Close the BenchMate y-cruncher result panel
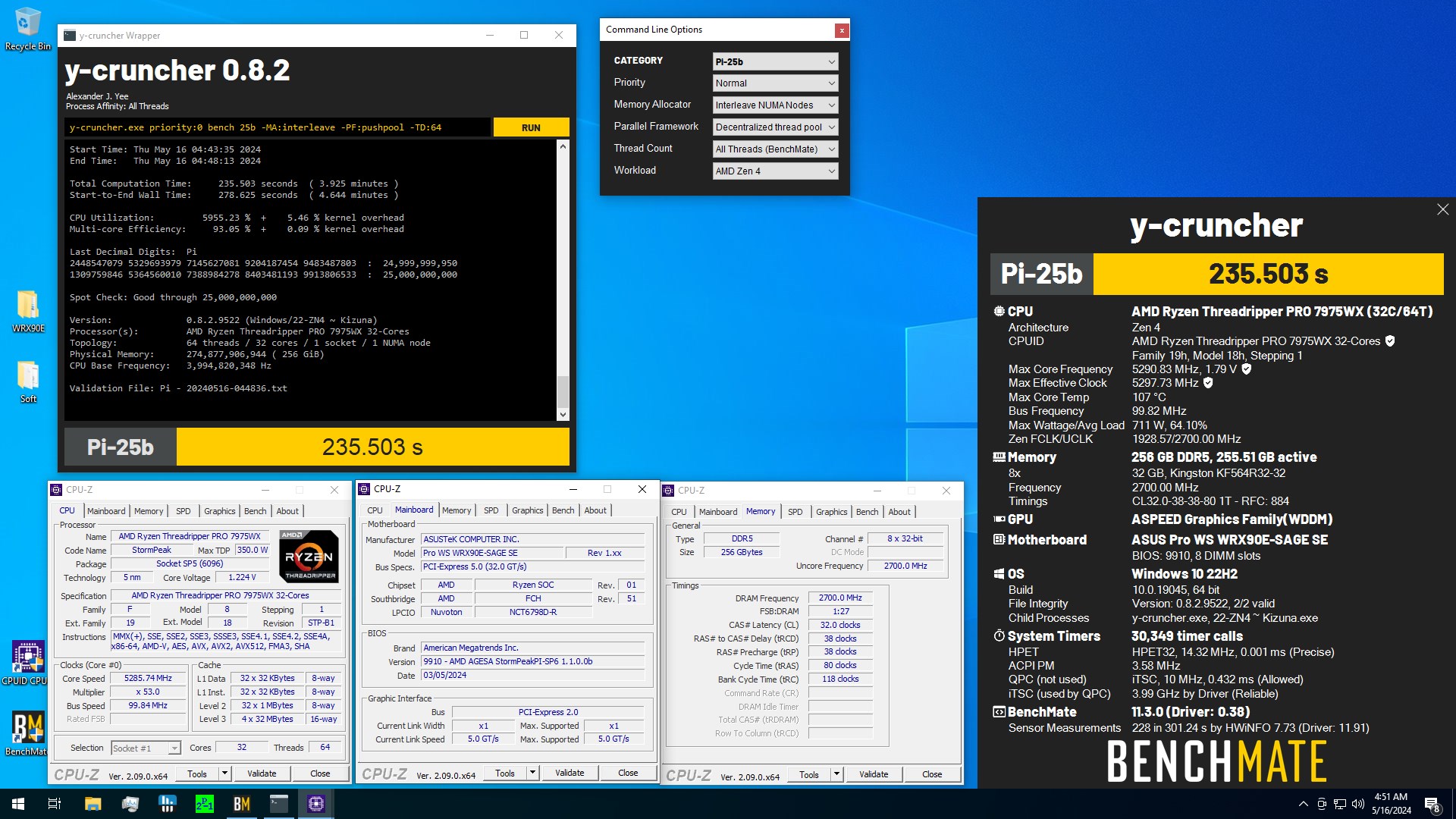This screenshot has height=819, width=1456. 1442,209
